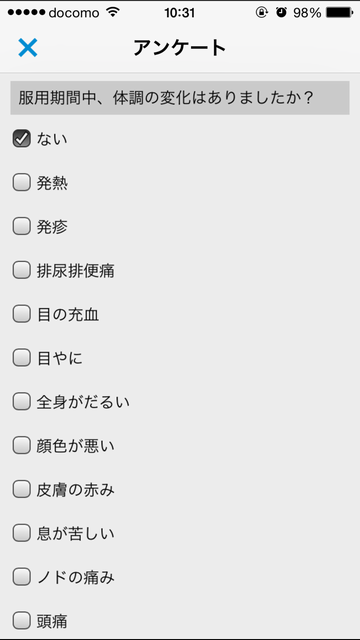This screenshot has width=360, height=640.
Task: Tap the 10:31 clock in status bar
Action: [180, 13]
